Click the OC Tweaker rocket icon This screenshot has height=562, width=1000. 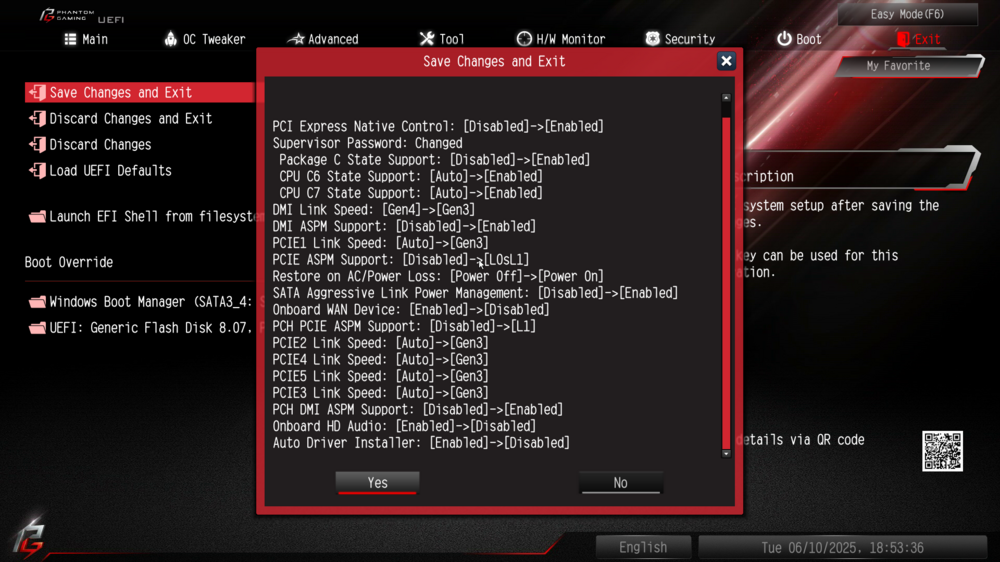click(x=170, y=39)
